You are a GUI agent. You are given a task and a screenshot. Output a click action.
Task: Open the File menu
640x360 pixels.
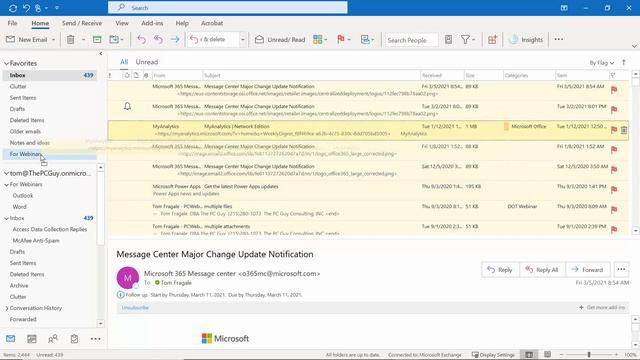coord(12,23)
